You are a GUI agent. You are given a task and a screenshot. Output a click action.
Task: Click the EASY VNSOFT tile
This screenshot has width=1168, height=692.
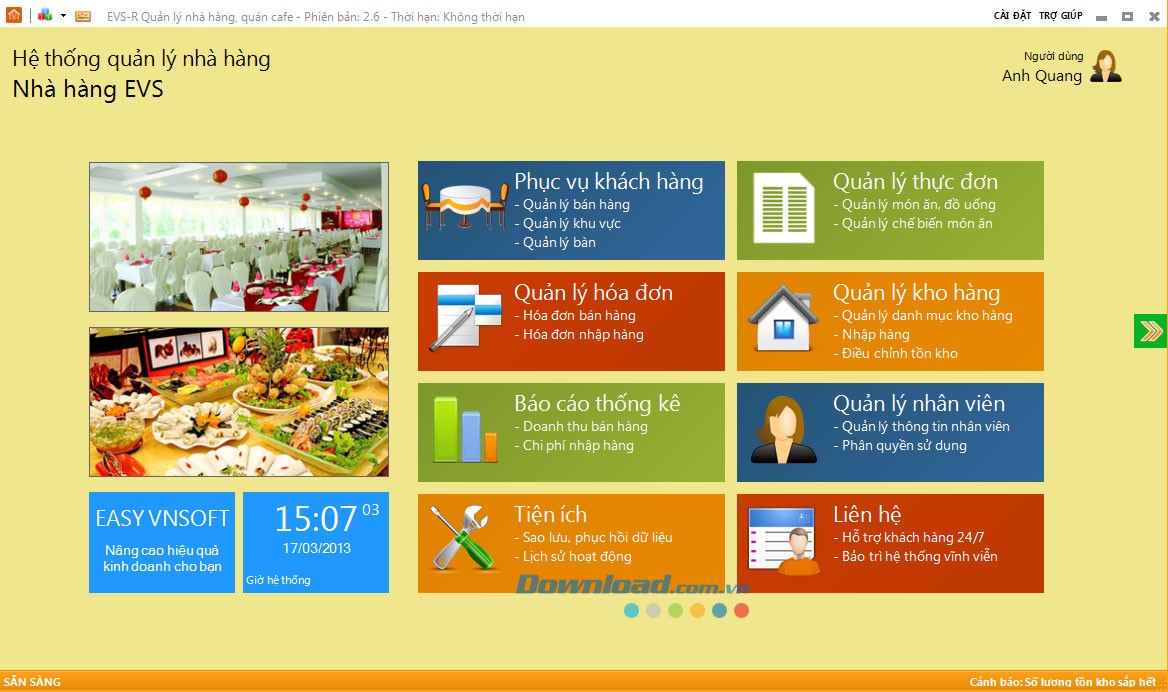point(162,542)
